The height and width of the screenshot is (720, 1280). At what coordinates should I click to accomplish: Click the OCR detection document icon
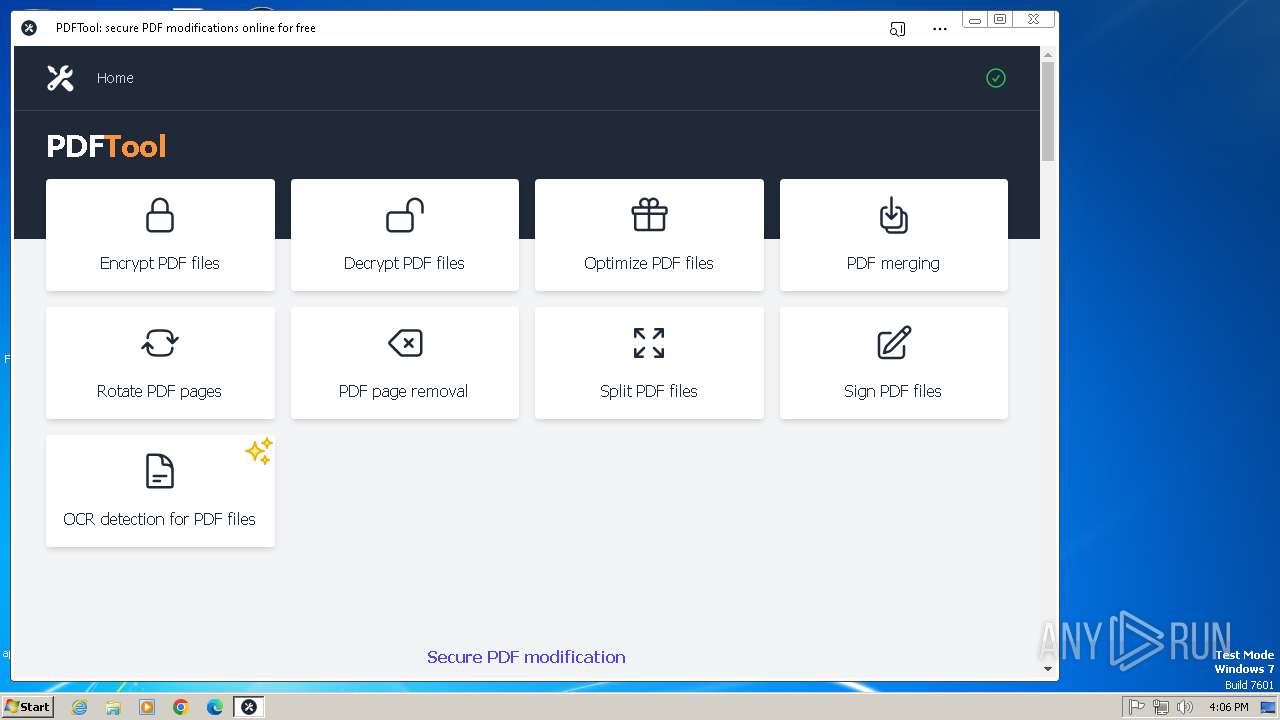coord(160,471)
